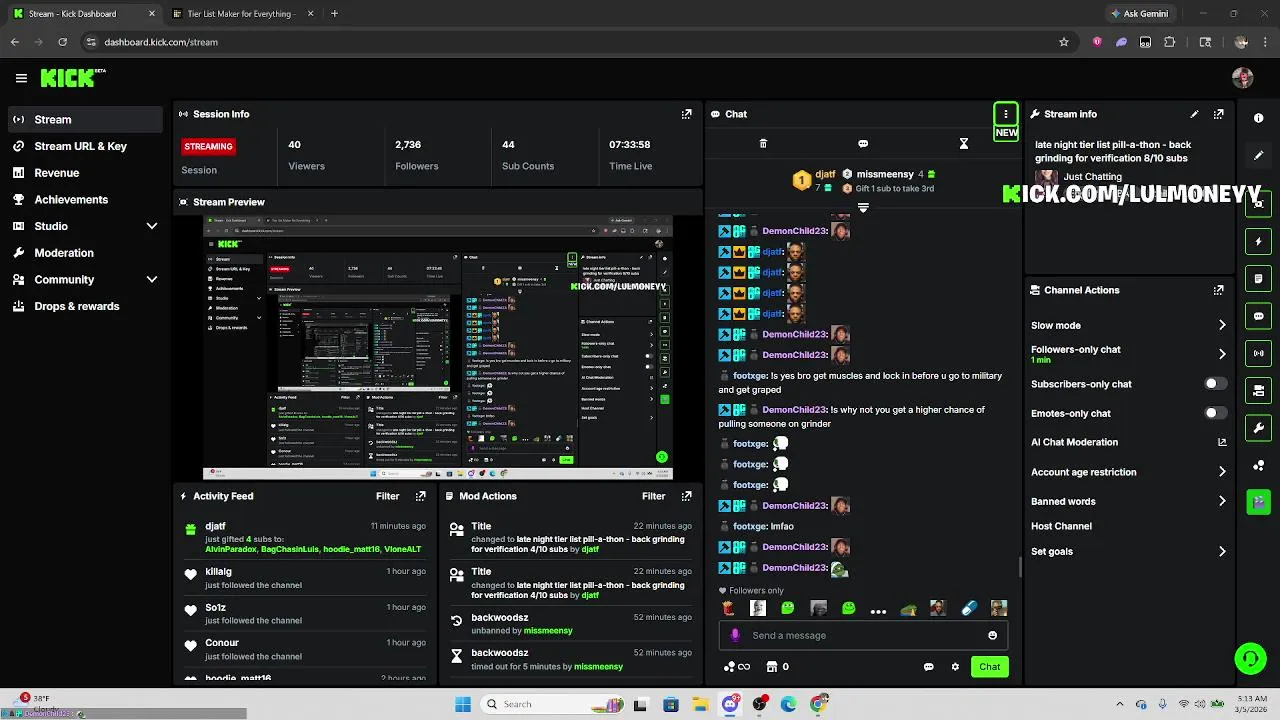
Task: Expand the Community sidebar section
Action: click(85, 280)
